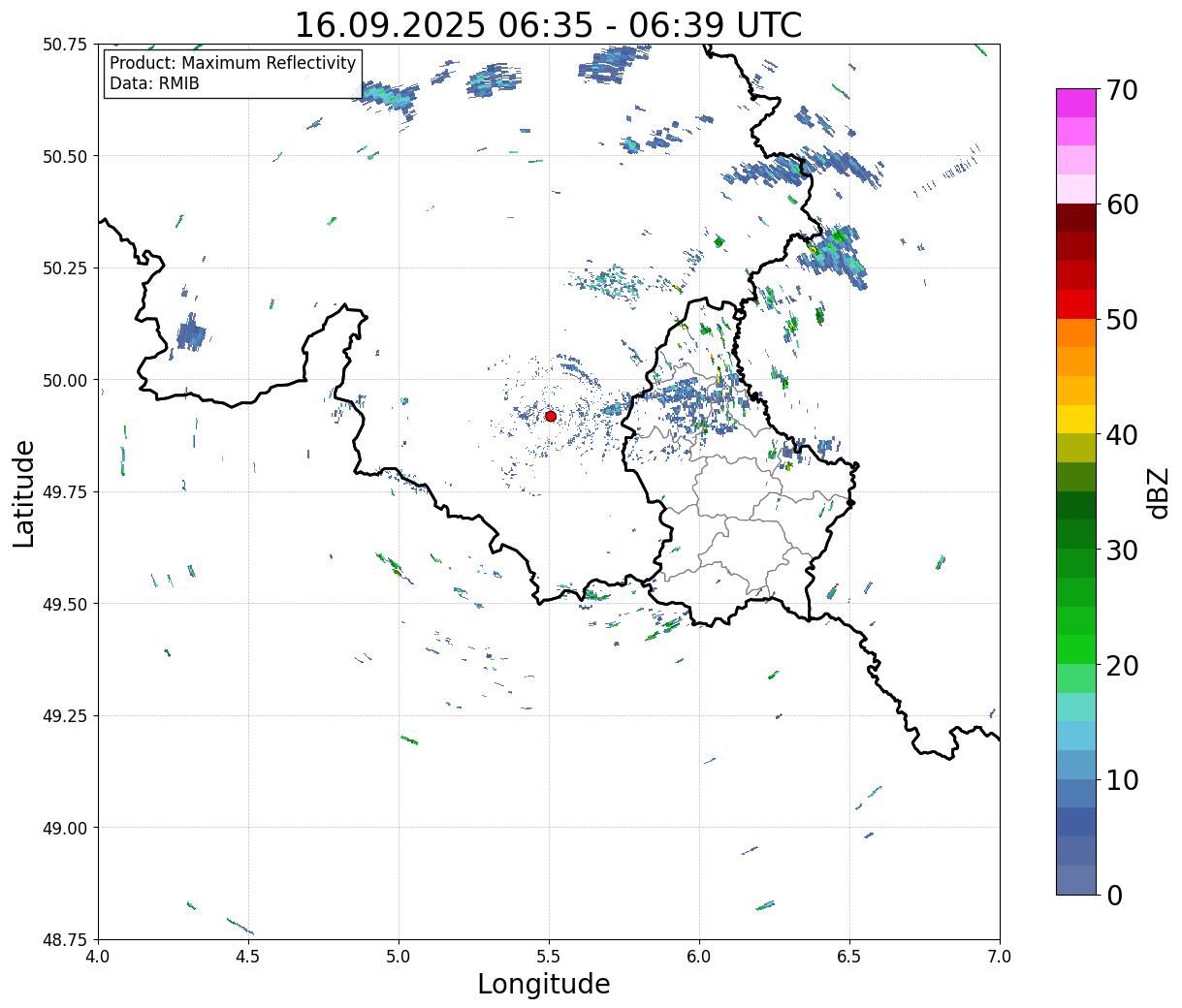This screenshot has width=1182, height=1008.
Task: Click the bright red swatch at 50 dBZ
Action: tap(1076, 304)
